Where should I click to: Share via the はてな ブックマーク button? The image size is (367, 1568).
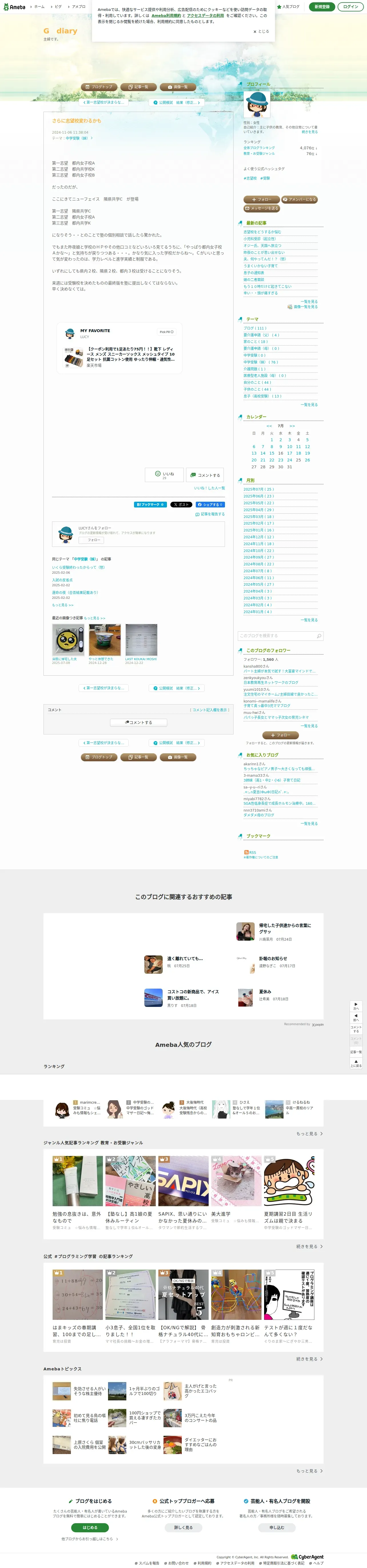tap(150, 504)
